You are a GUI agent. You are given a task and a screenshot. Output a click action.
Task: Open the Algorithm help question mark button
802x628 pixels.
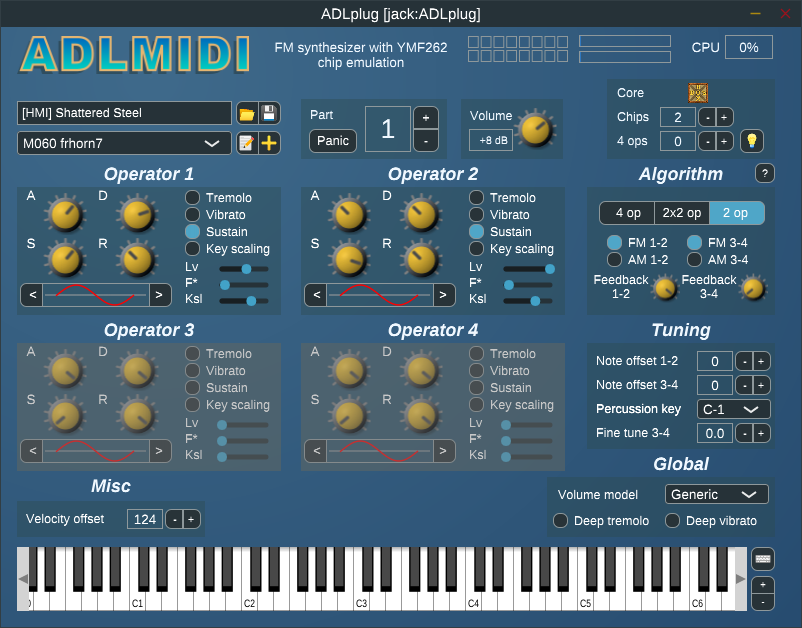coord(765,173)
